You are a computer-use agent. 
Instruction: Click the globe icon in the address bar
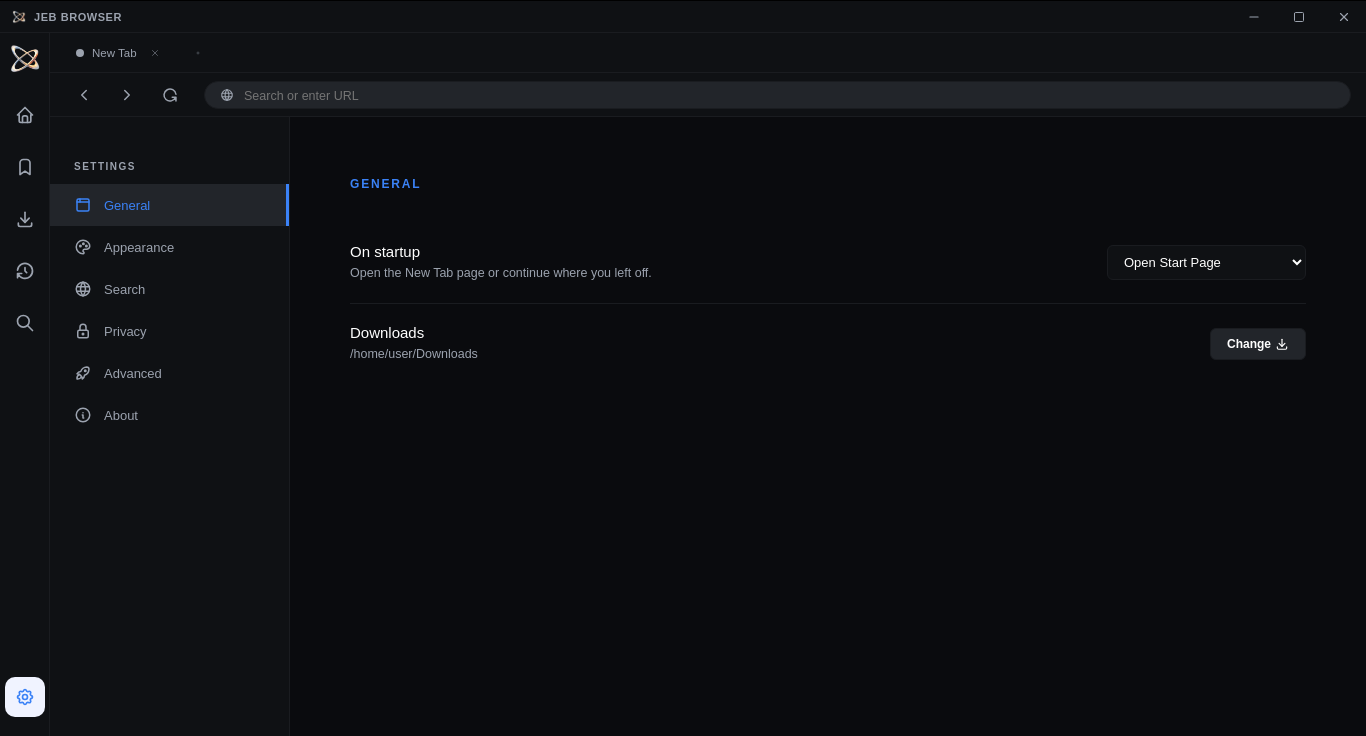pos(226,95)
